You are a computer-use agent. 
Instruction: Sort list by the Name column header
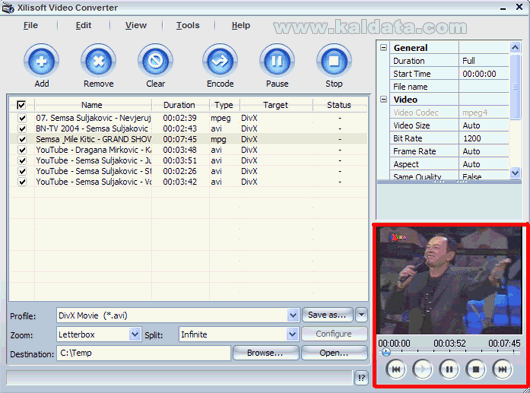(92, 105)
